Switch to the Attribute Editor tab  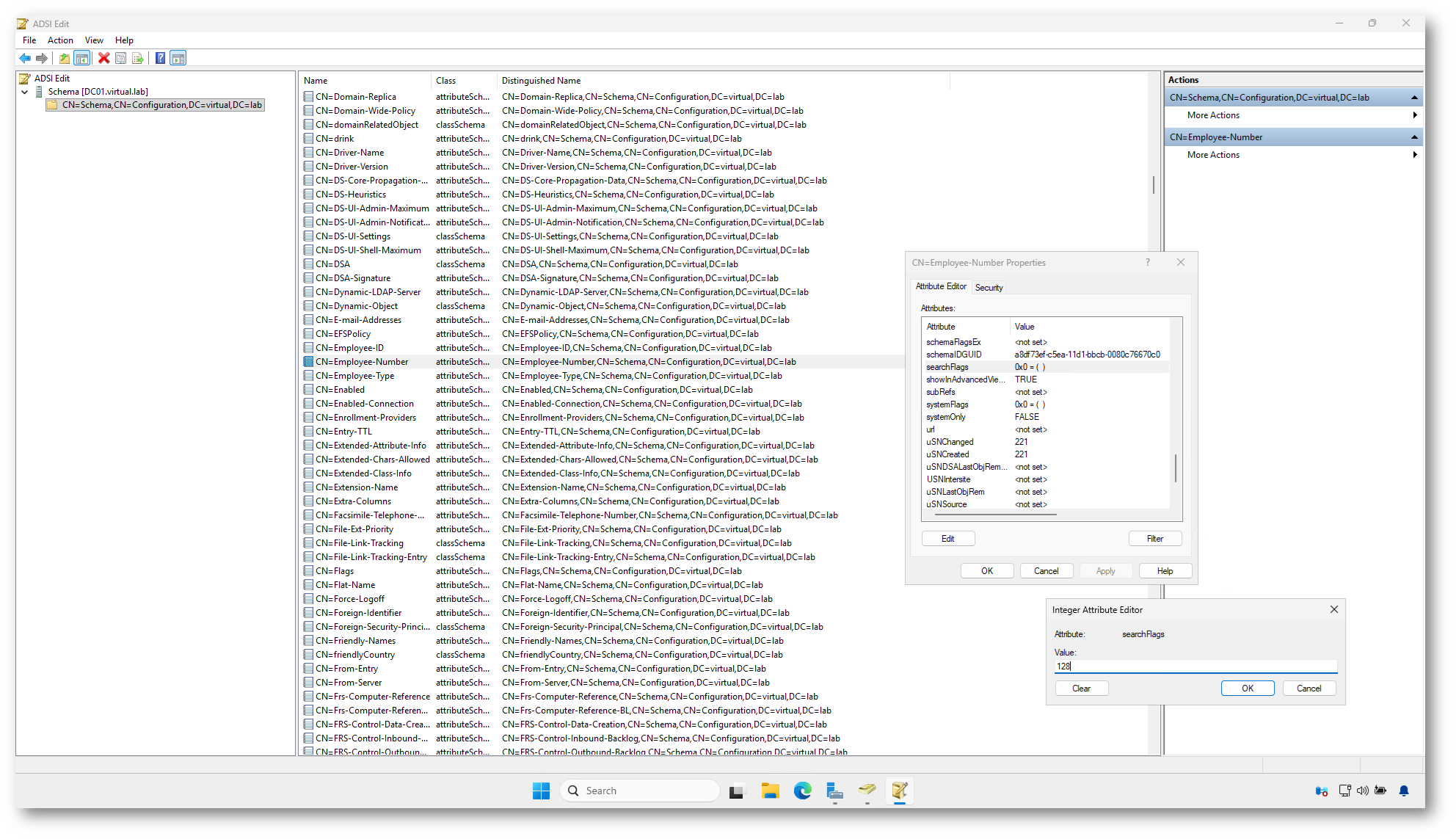[x=941, y=286]
